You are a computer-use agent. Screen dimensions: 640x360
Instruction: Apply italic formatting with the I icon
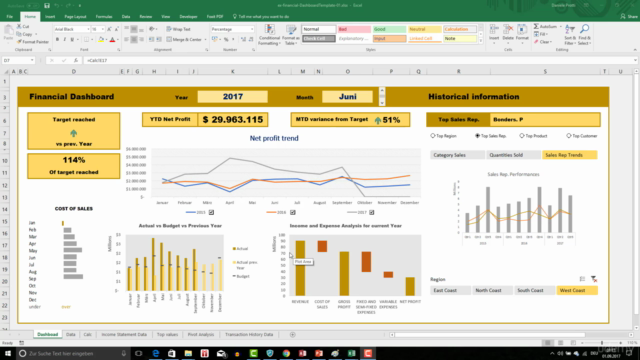pyautogui.click(x=64, y=40)
